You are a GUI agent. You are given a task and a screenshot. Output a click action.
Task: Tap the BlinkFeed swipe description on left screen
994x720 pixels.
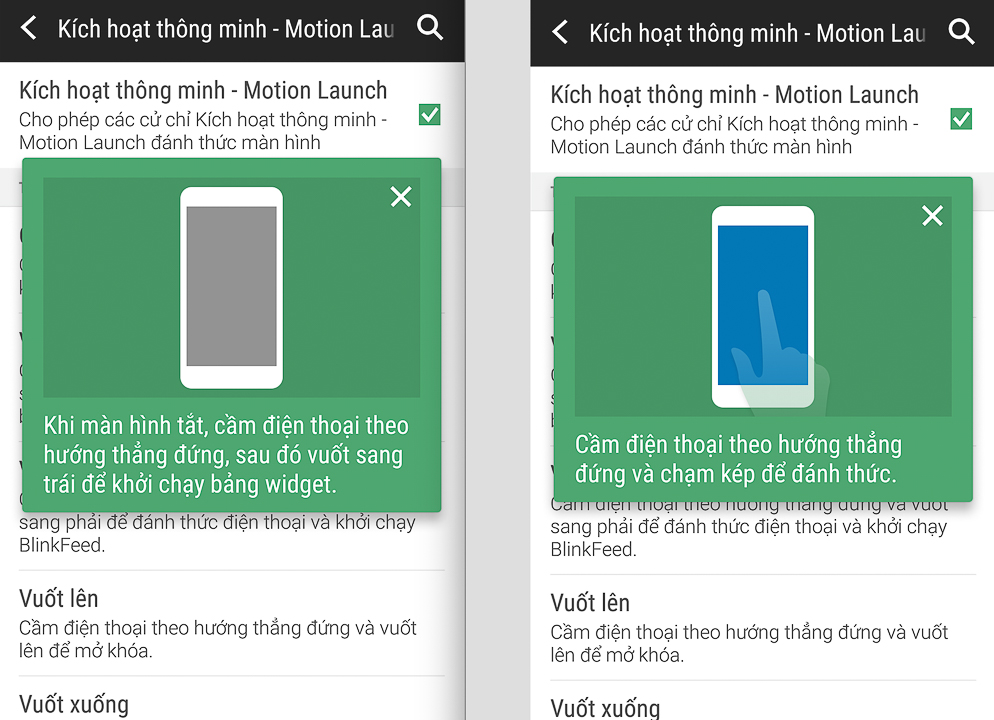[x=217, y=533]
